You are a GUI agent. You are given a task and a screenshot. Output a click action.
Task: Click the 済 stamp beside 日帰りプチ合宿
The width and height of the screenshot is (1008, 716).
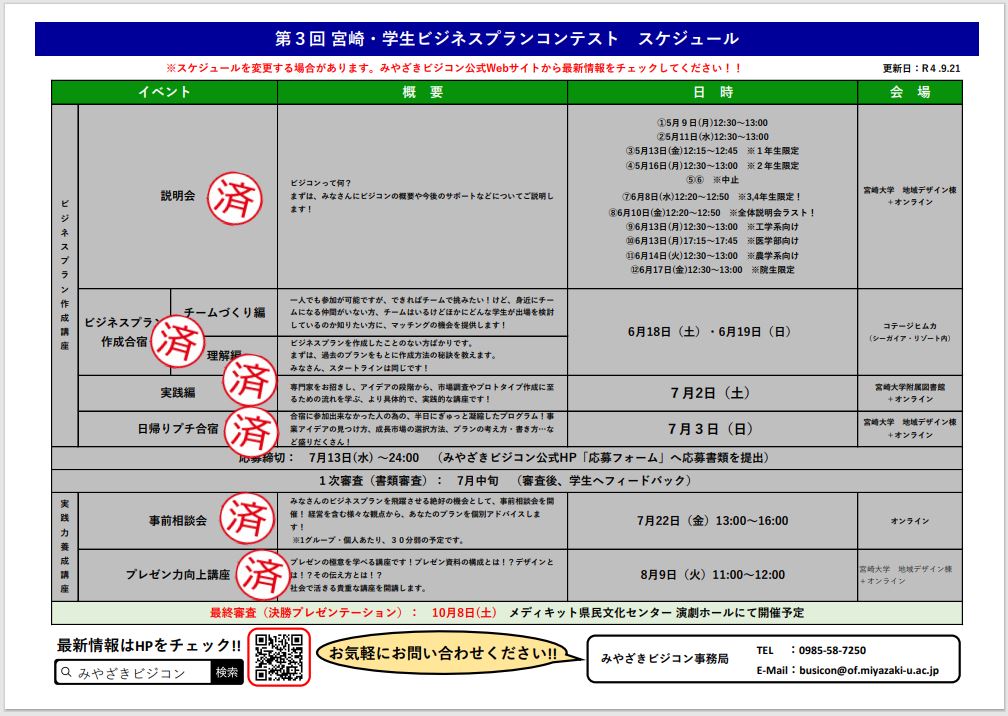(251, 431)
